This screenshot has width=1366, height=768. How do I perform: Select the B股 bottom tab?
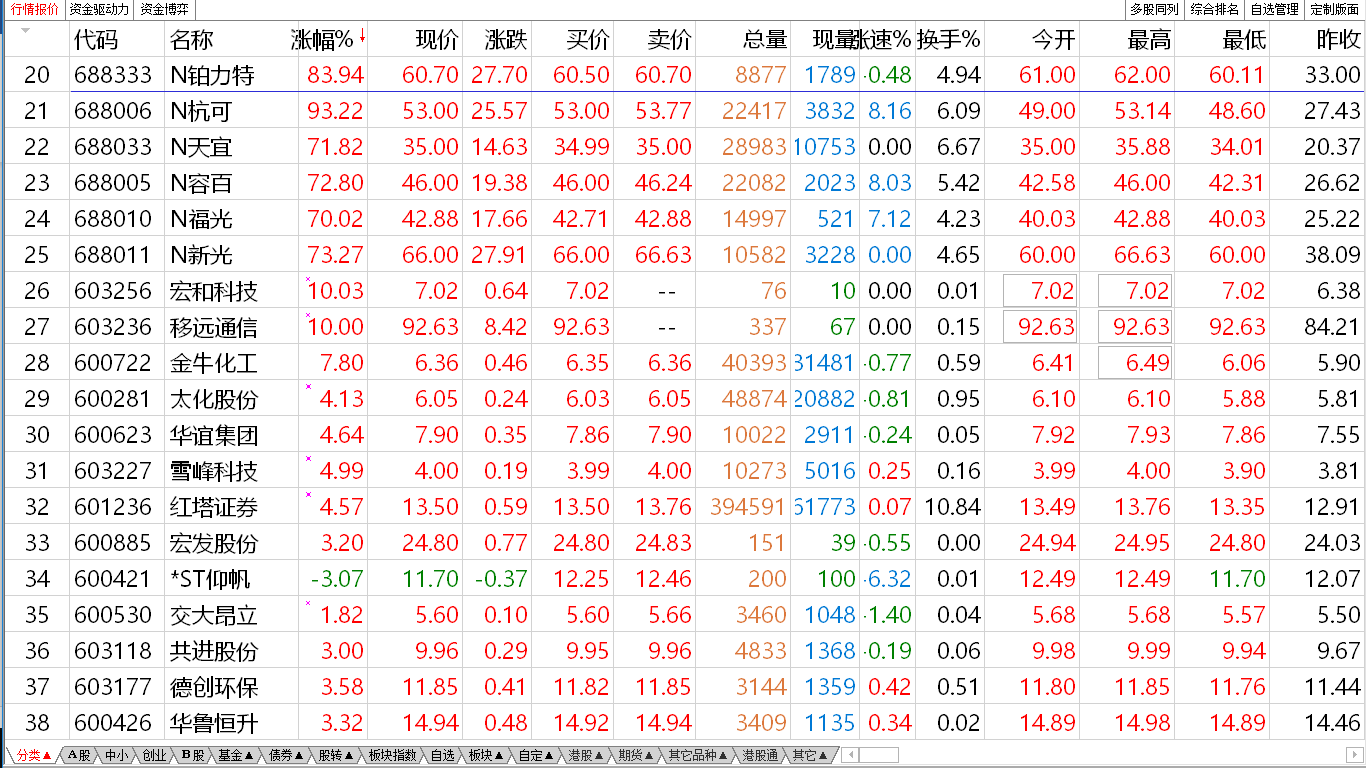[193, 755]
